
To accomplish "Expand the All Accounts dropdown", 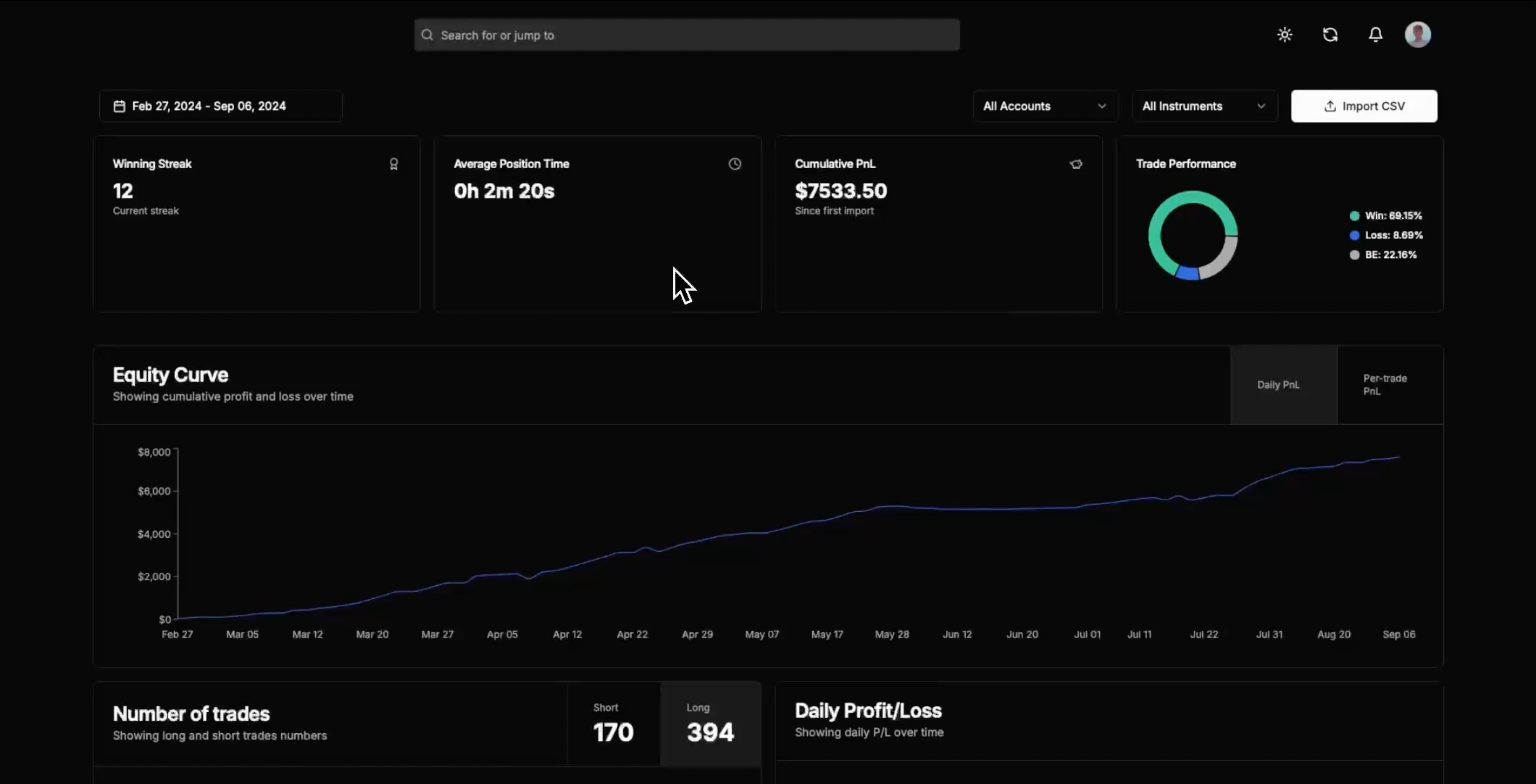I will click(1045, 106).
